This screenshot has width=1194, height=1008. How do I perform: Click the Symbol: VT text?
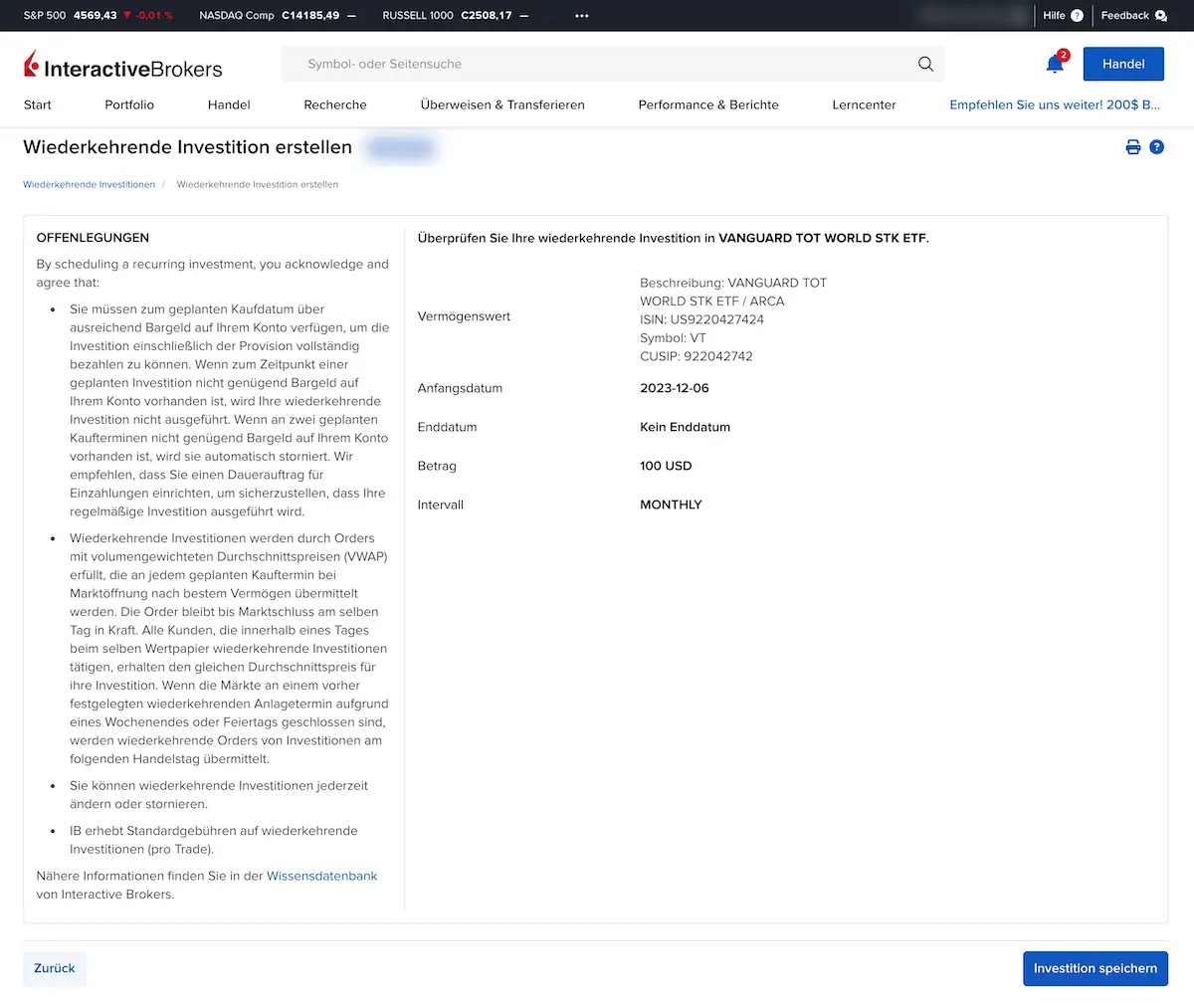pos(674,338)
